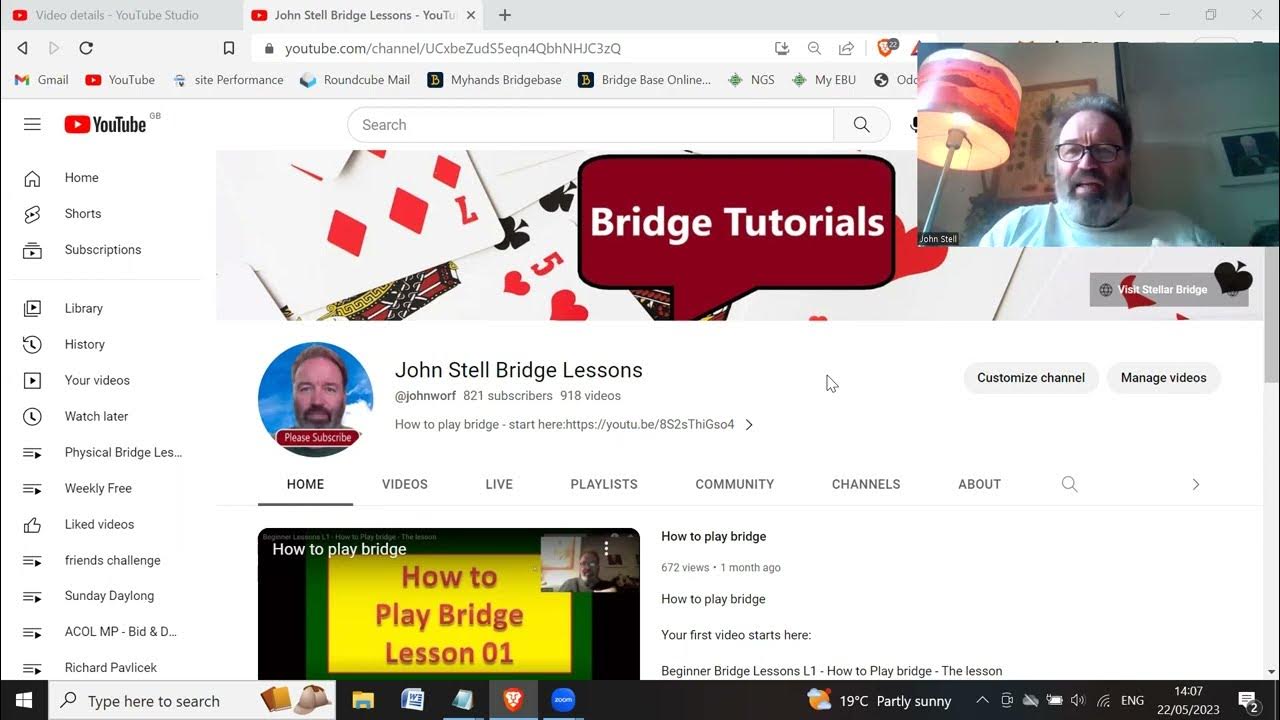Select the CHANNELS channel tab

[x=866, y=484]
